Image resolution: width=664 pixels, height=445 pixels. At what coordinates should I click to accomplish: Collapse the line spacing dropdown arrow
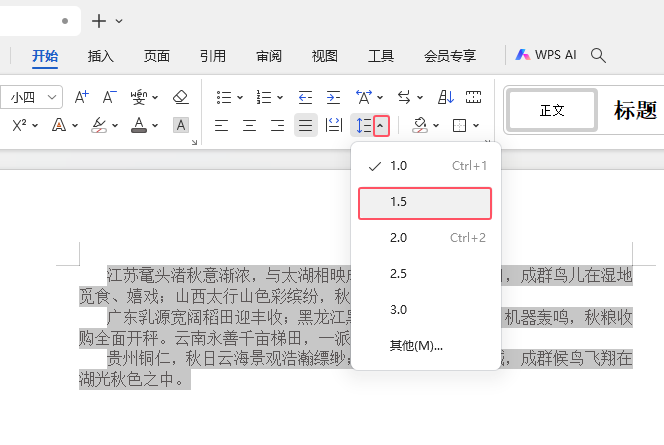381,125
